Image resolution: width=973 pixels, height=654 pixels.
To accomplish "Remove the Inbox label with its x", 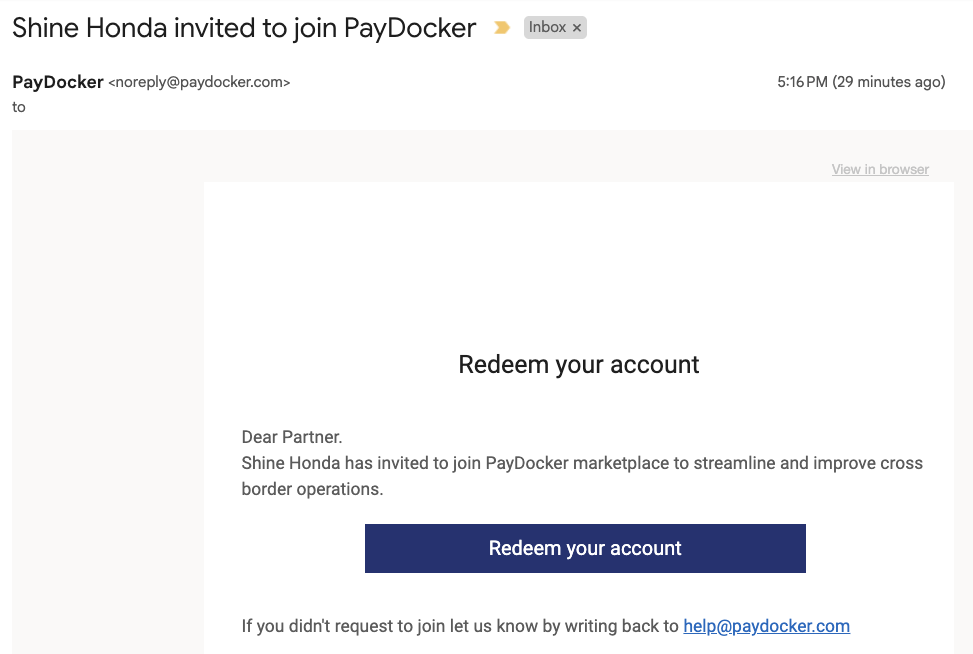I will point(576,28).
